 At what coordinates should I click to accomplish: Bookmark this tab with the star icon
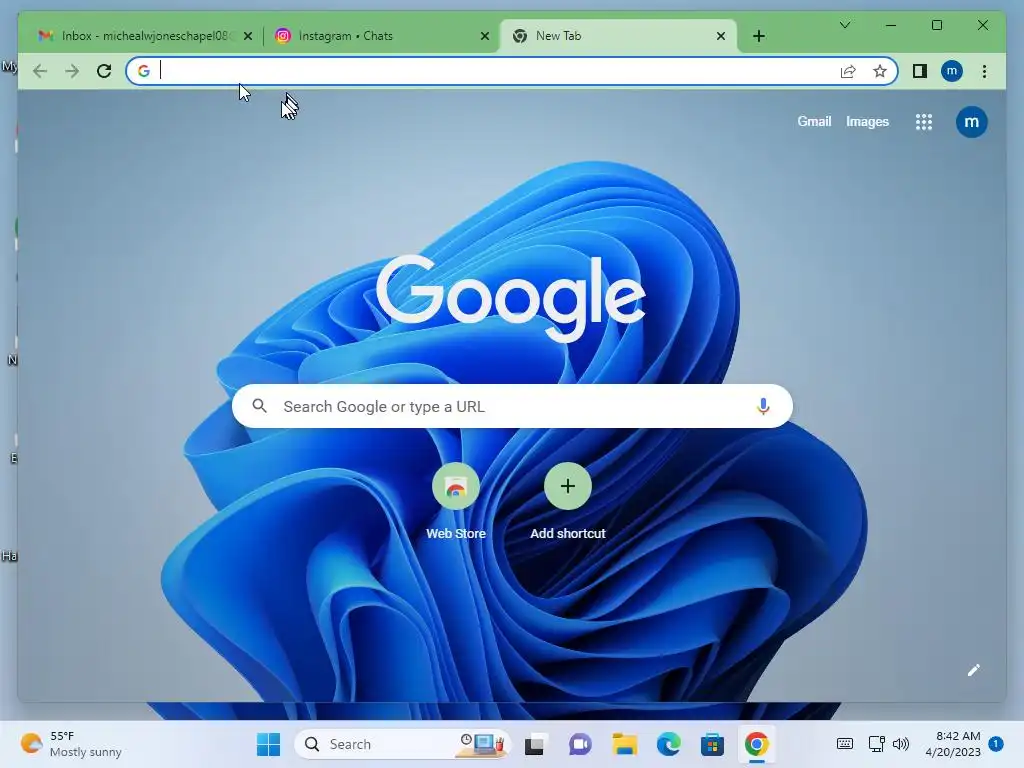click(x=880, y=71)
